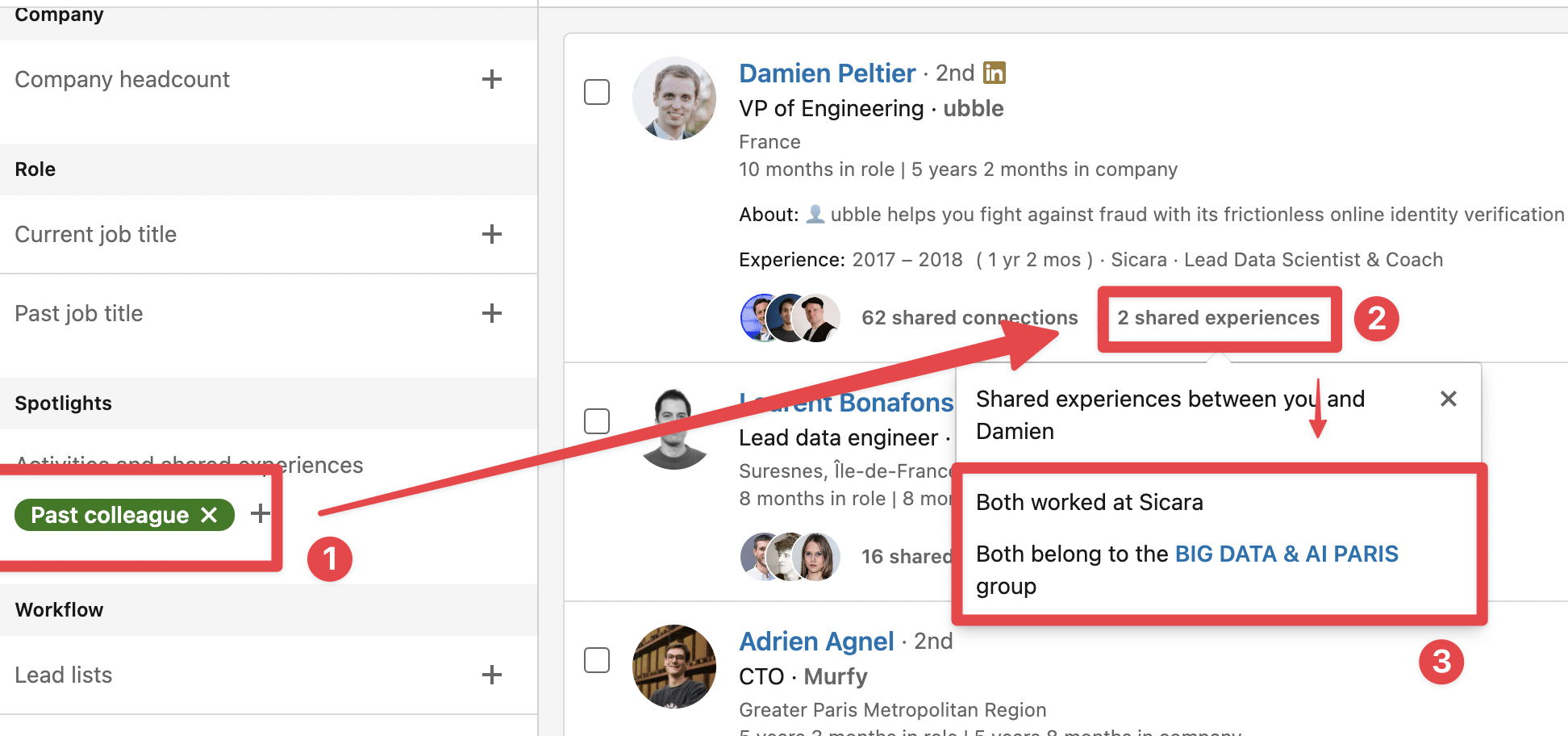Open the BIG DATA & AI PARIS group link
The image size is (1568, 736).
pos(1286,554)
